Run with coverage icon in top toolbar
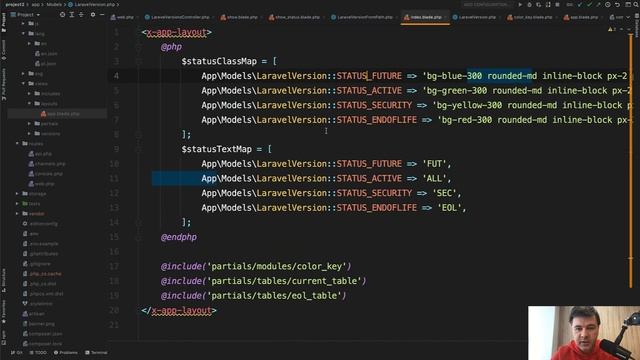Screen dimensions: 640x360 tap(539, 5)
